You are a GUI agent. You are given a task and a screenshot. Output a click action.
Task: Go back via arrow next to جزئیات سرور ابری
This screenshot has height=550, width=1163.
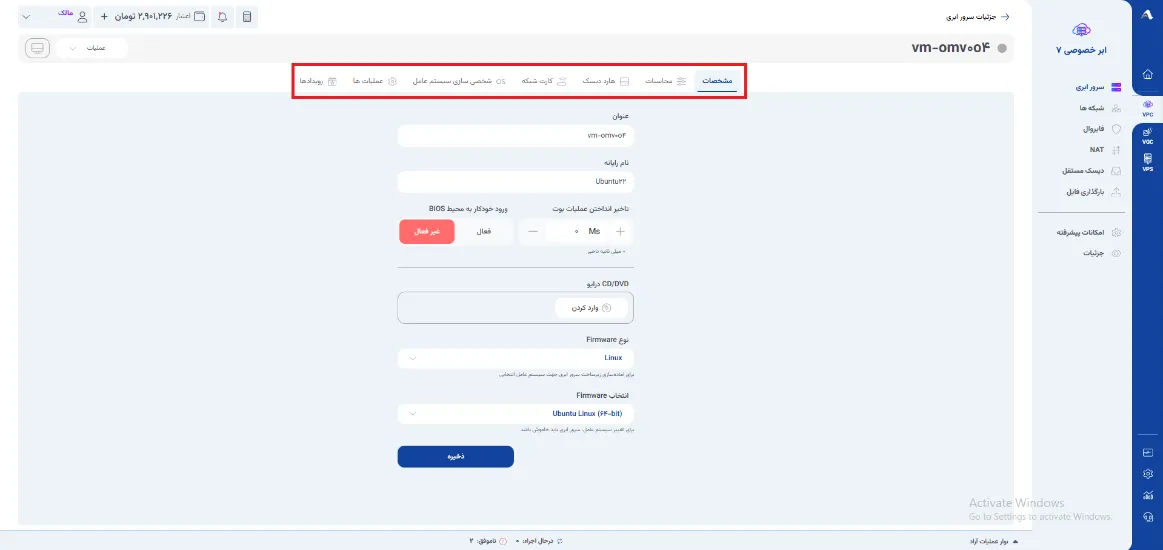(x=1006, y=16)
